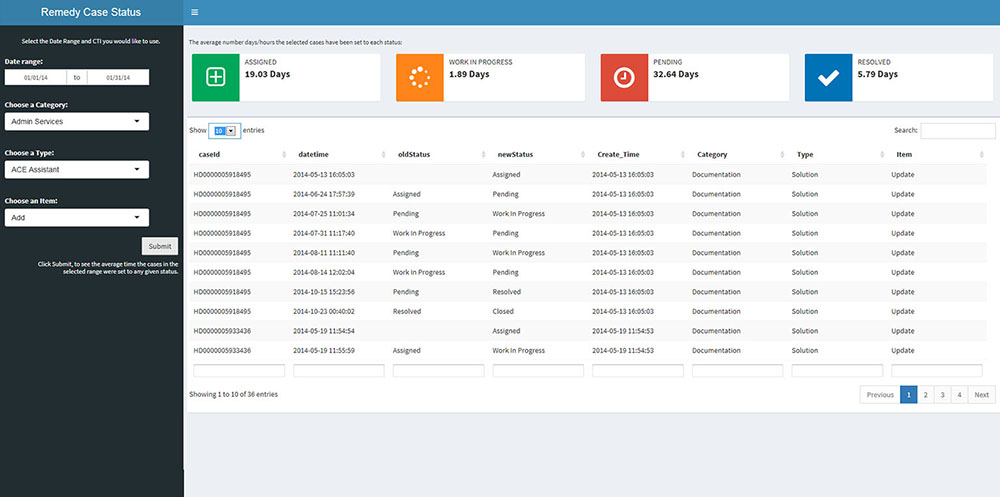Click the 32.64 Days Pending value

676,74
